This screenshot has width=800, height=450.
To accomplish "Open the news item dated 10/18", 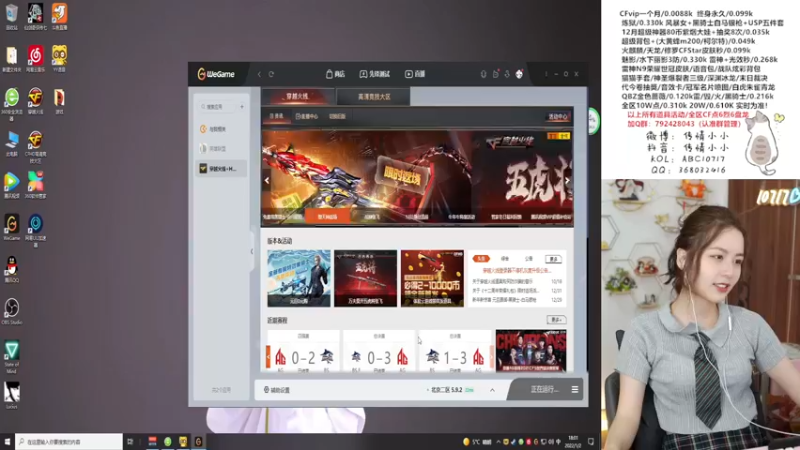I will click(517, 281).
